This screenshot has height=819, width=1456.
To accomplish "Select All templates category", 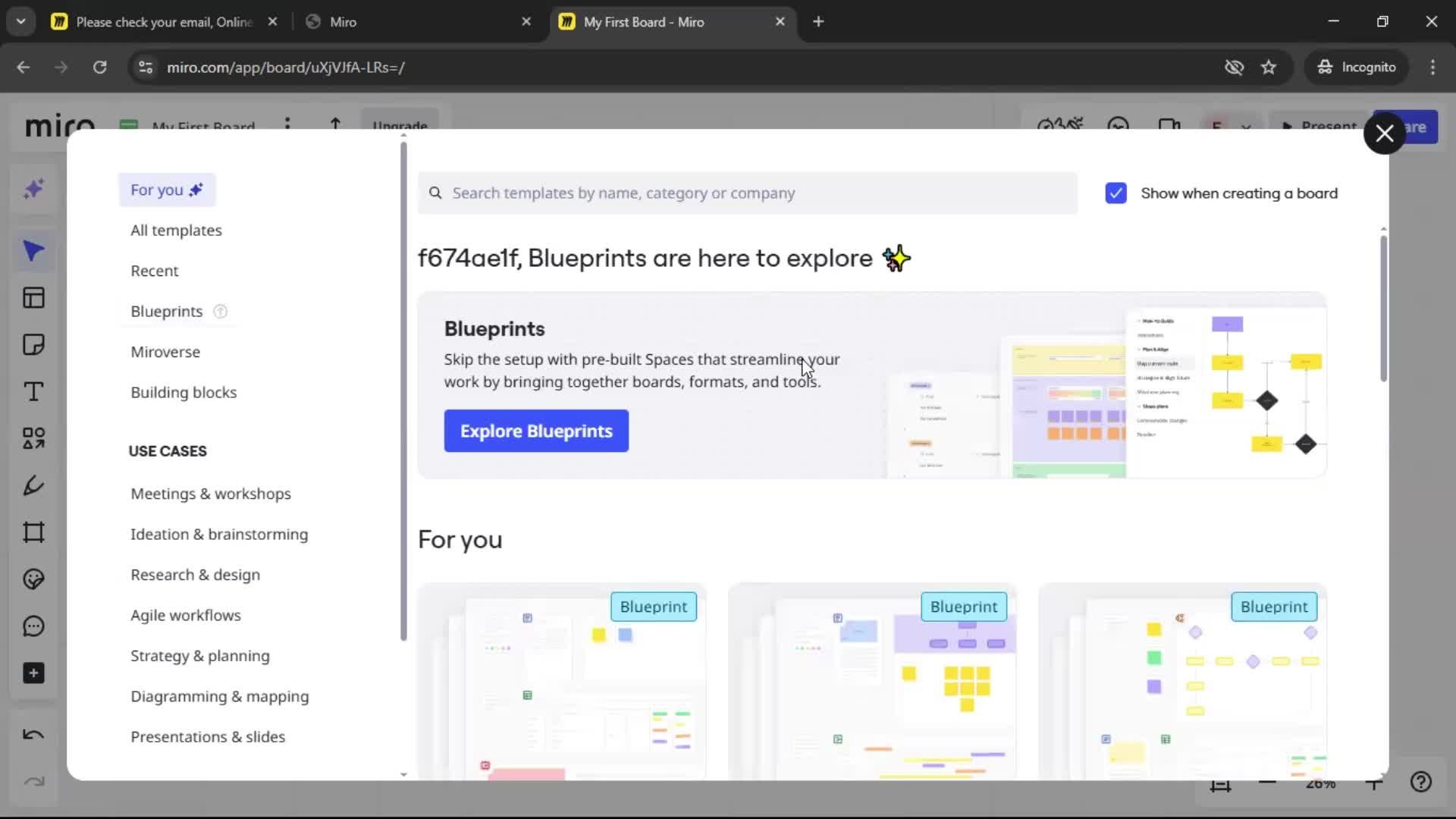I will coord(176,231).
